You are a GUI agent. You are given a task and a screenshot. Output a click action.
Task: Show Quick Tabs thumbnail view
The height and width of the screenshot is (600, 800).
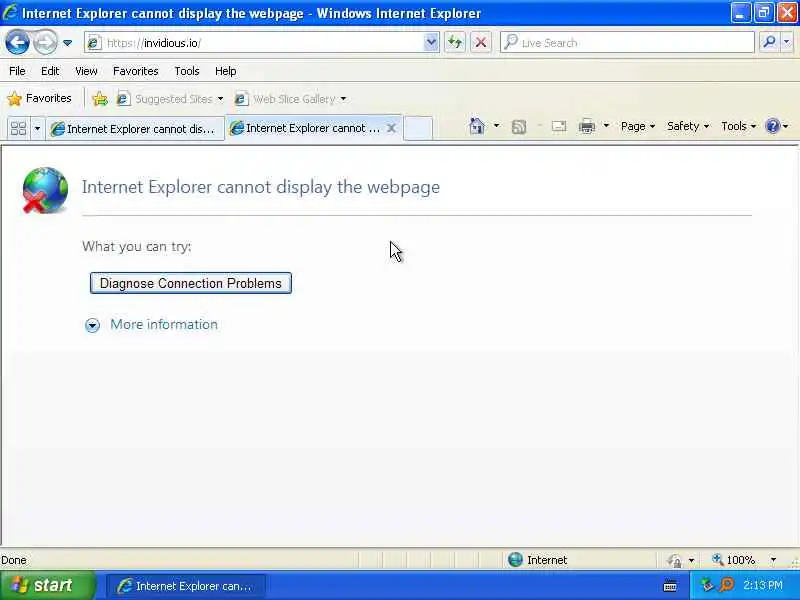click(x=18, y=128)
